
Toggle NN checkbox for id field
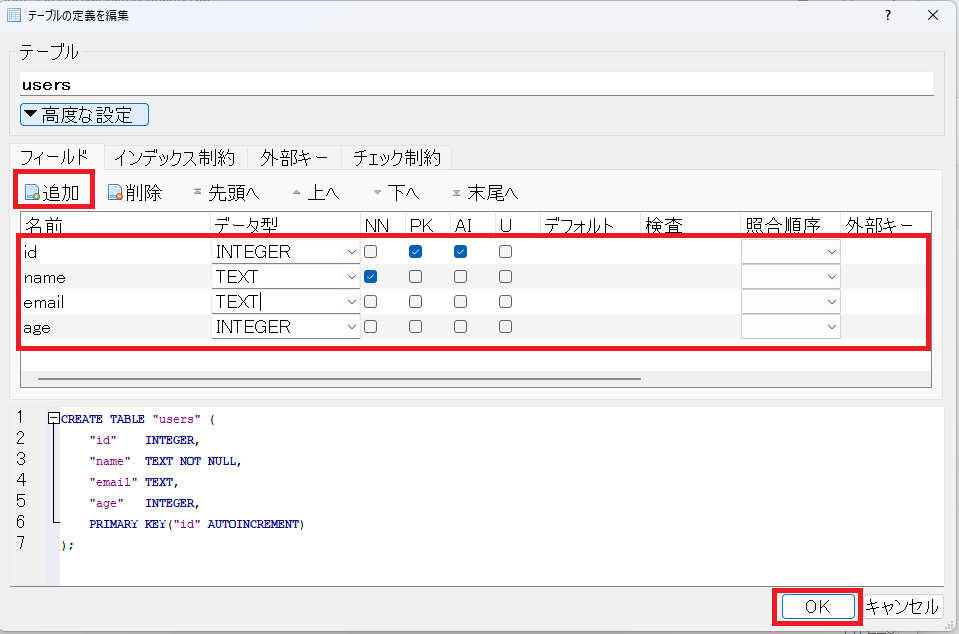(x=371, y=251)
